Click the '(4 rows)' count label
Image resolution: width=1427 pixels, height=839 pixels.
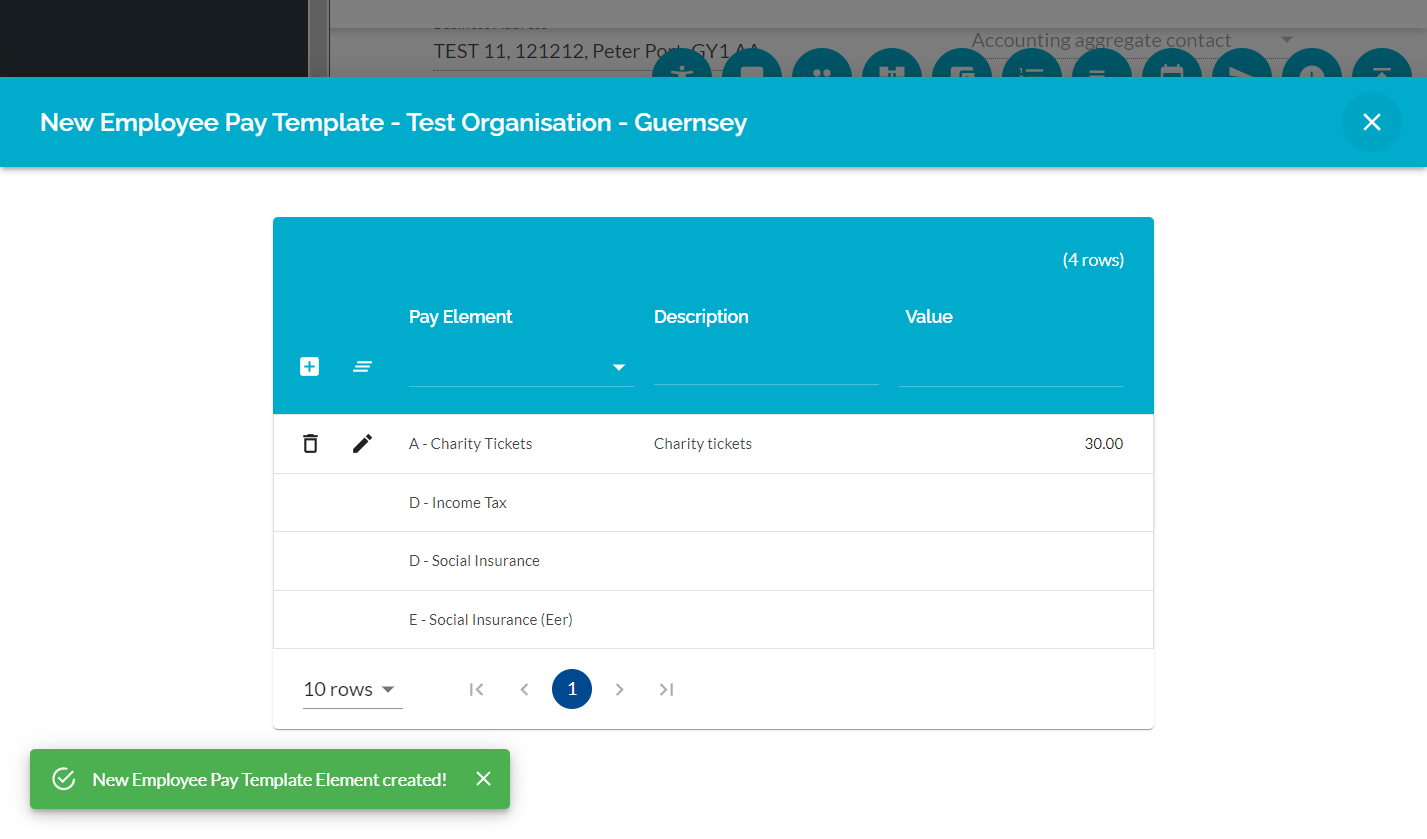(1093, 260)
